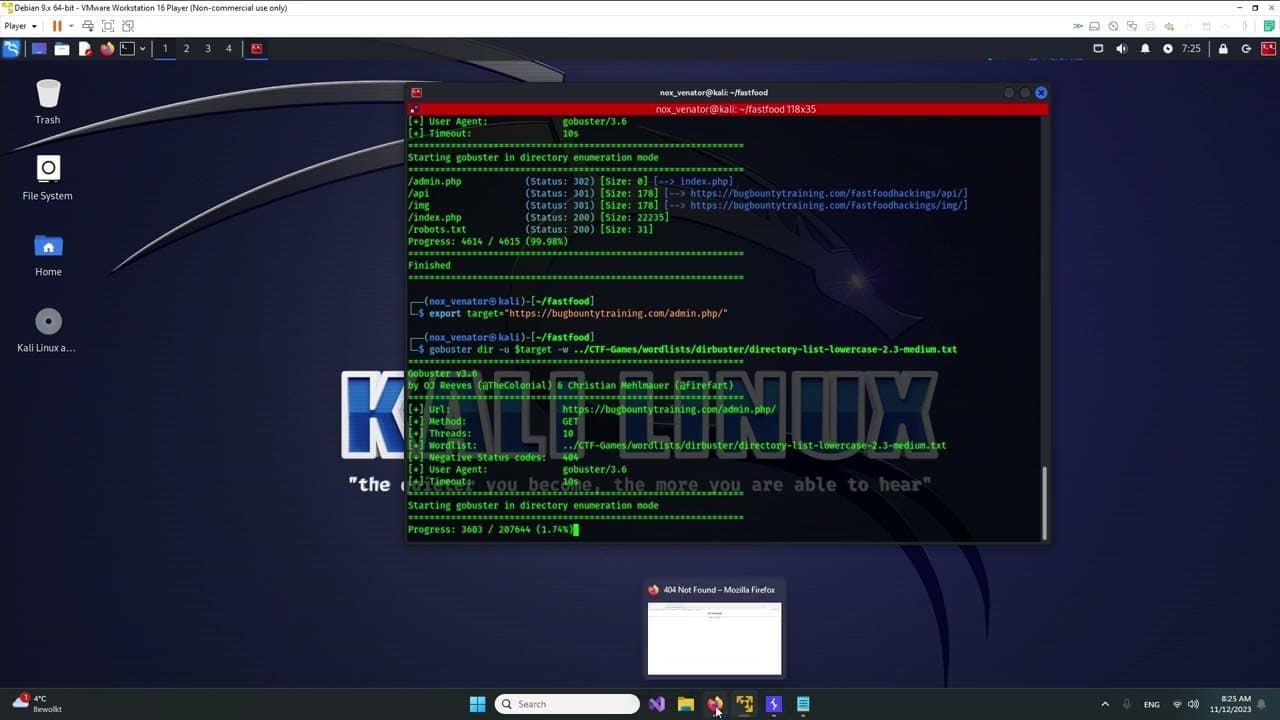Image resolution: width=1280 pixels, height=720 pixels.
Task: Enter VMware full screen mode
Action: pyautogui.click(x=108, y=26)
